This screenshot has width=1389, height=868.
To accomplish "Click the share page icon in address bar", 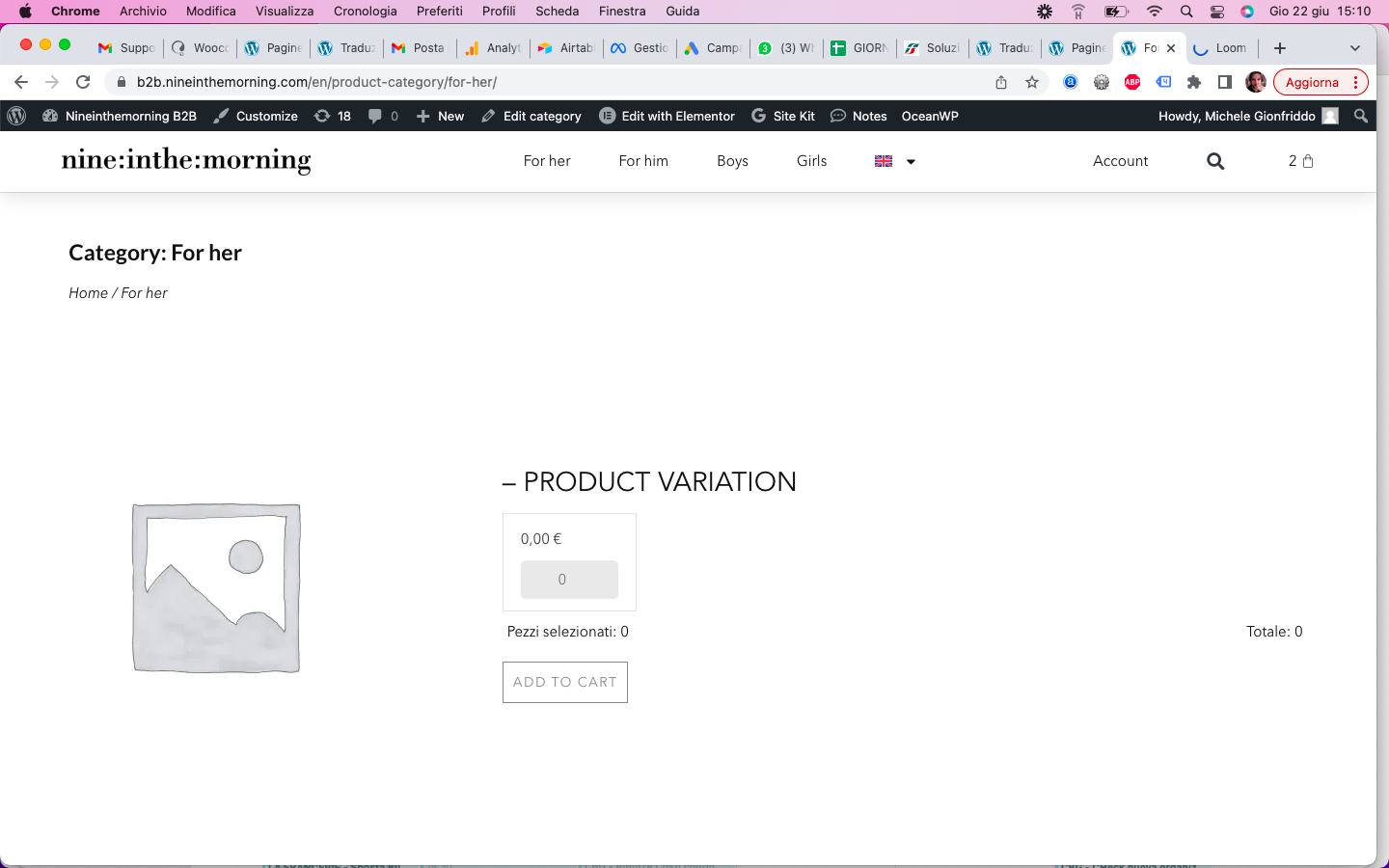I will click(1001, 82).
